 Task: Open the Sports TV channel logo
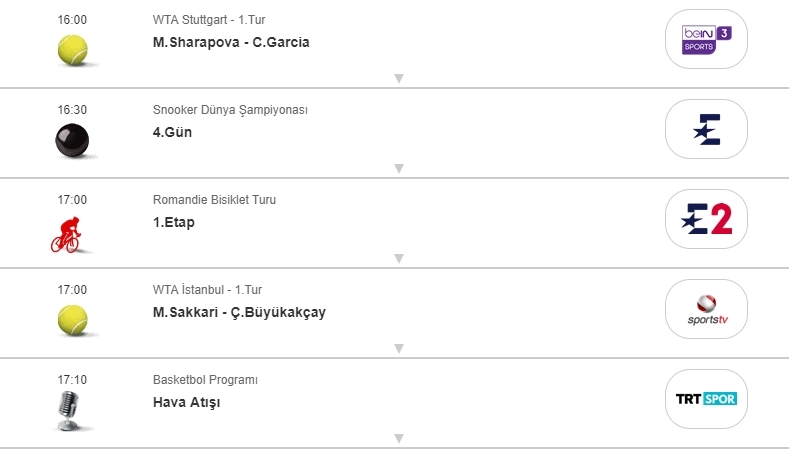(706, 309)
